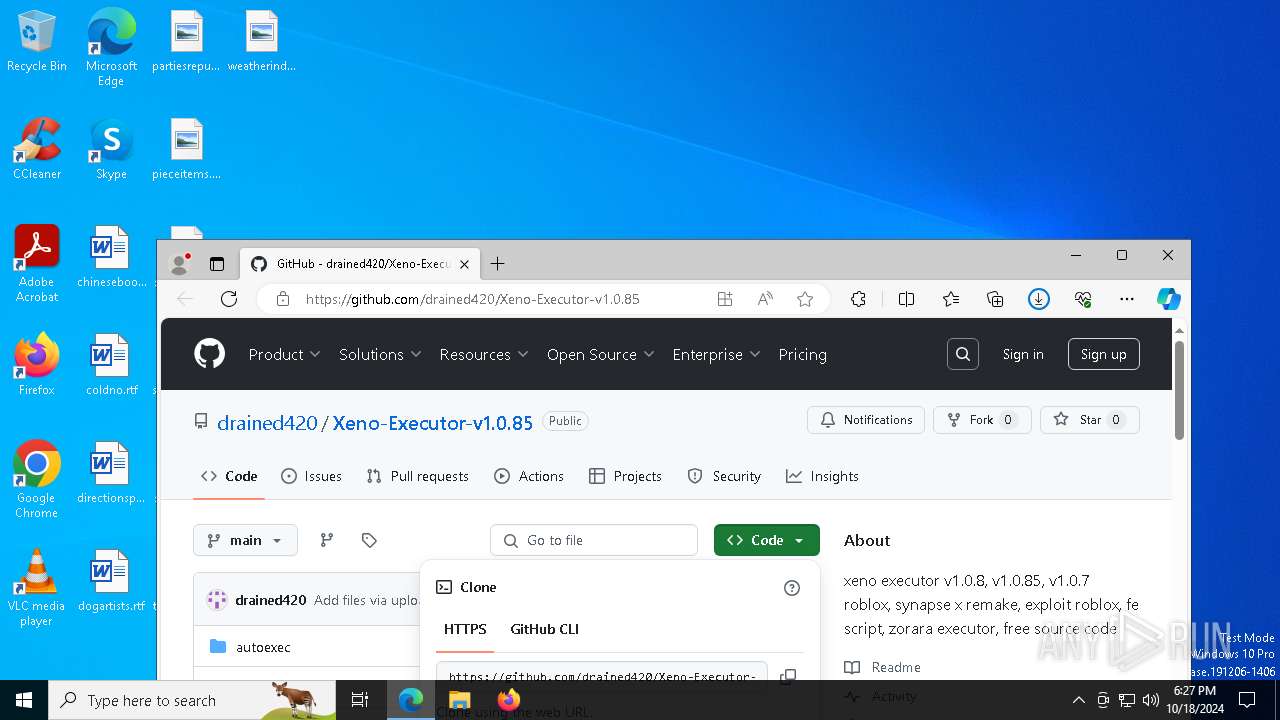Image resolution: width=1280 pixels, height=720 pixels.
Task: Click Type here to search box
Action: coord(193,700)
